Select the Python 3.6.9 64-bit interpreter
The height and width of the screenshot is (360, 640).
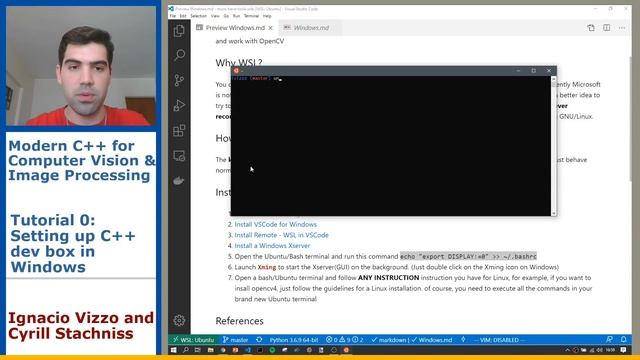click(x=294, y=340)
